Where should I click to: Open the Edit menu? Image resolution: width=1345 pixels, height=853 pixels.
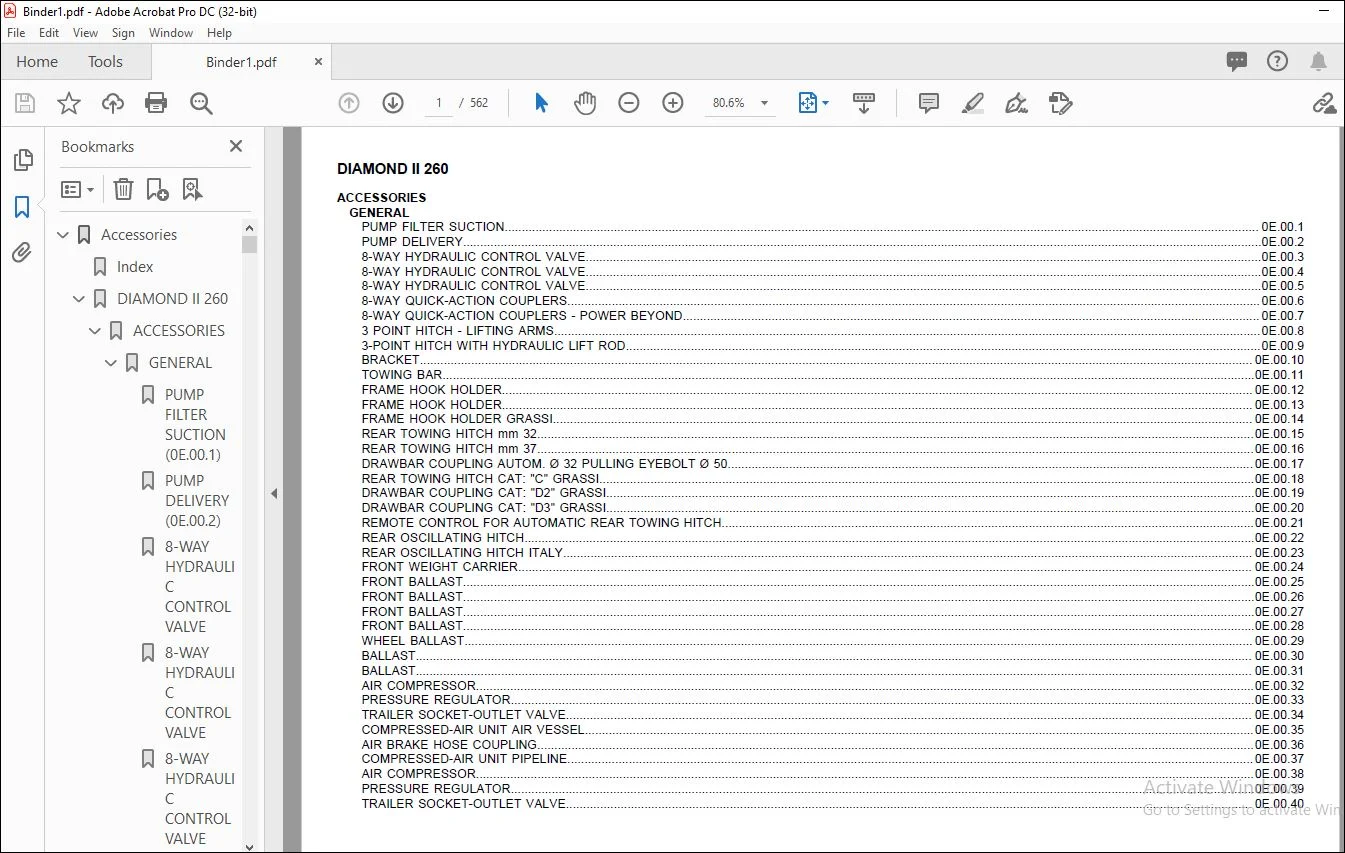pos(49,33)
